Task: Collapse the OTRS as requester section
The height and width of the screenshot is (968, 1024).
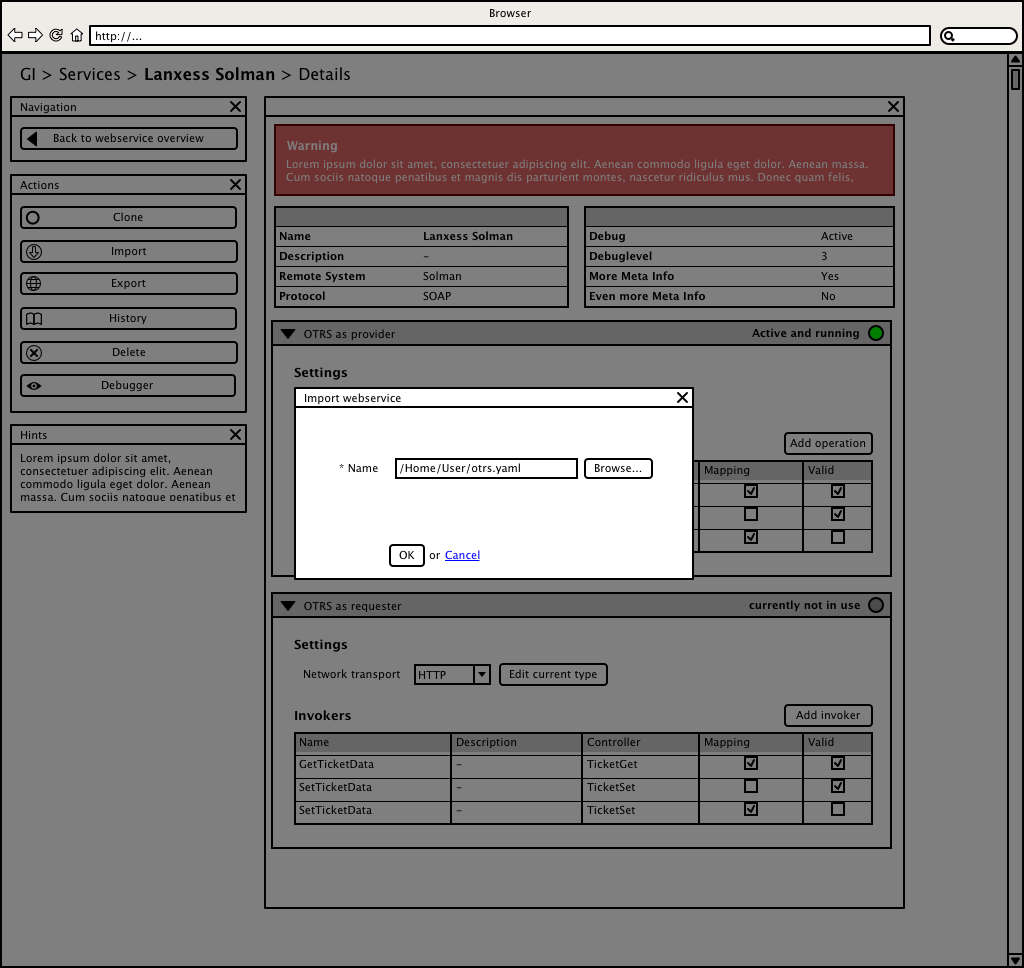Action: [x=288, y=606]
